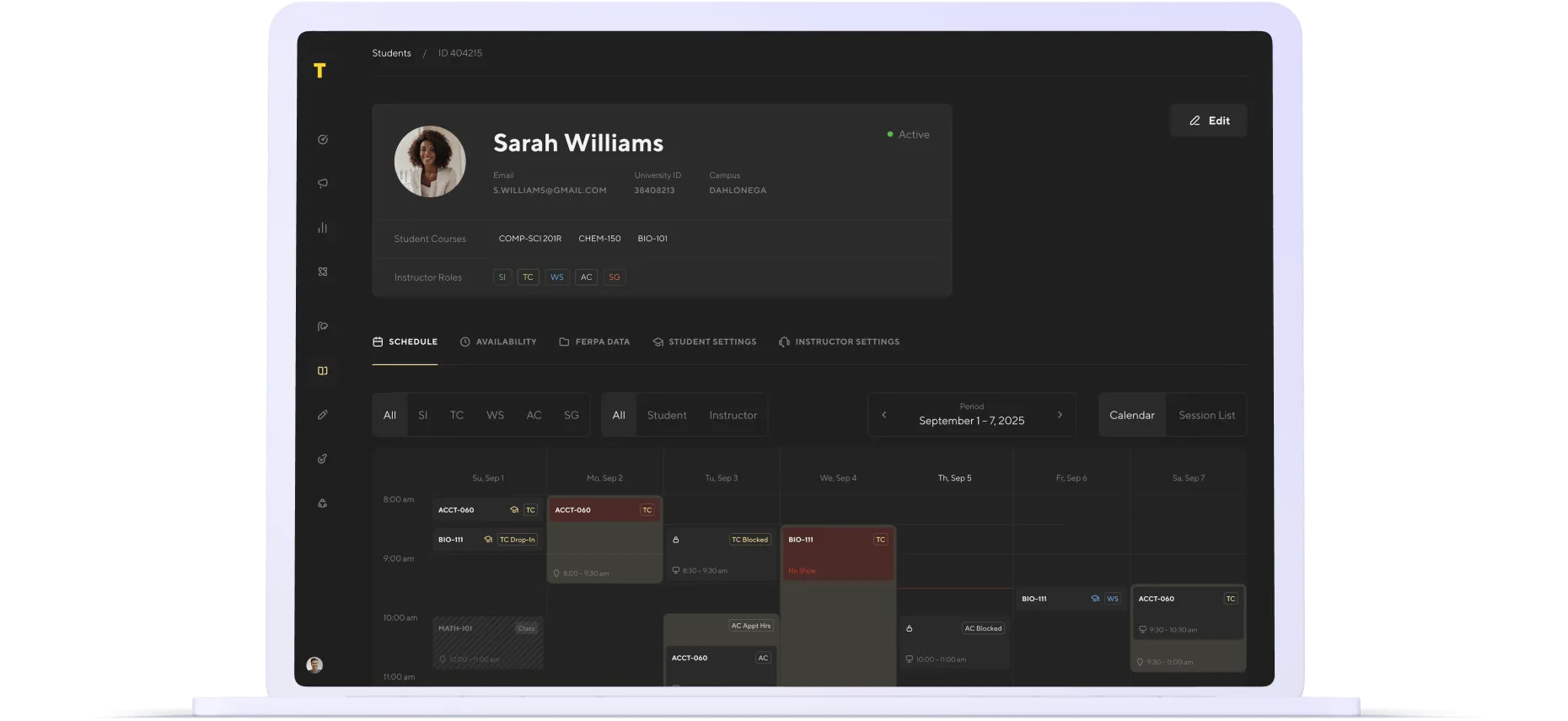
Task: Click graduation cap icon on Sunday ACCT-060 event
Action: (514, 510)
